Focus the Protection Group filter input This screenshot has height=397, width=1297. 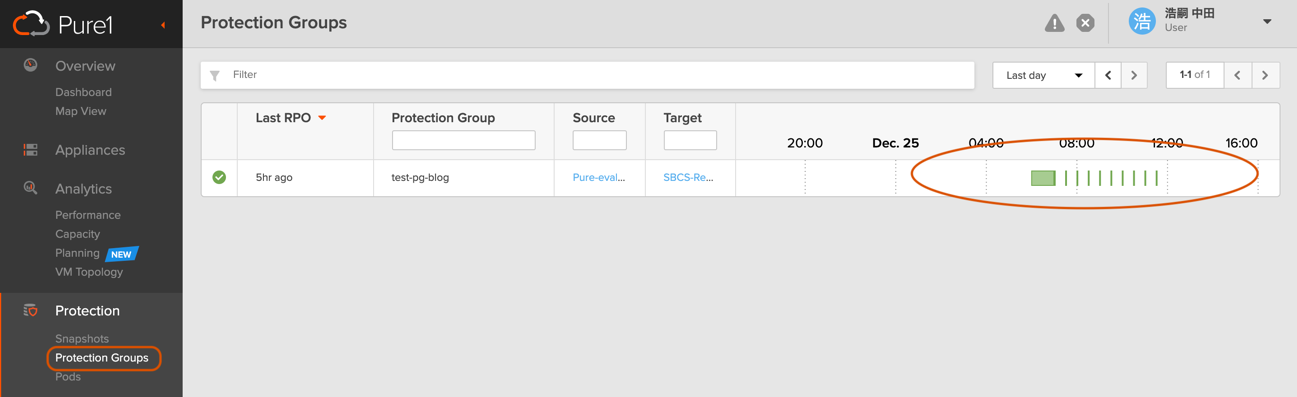click(464, 141)
